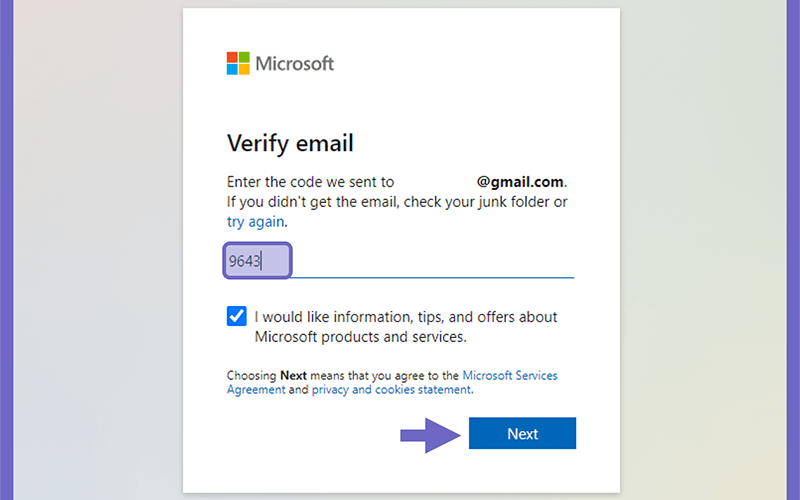Click the bold @gmail.com address text

point(520,182)
